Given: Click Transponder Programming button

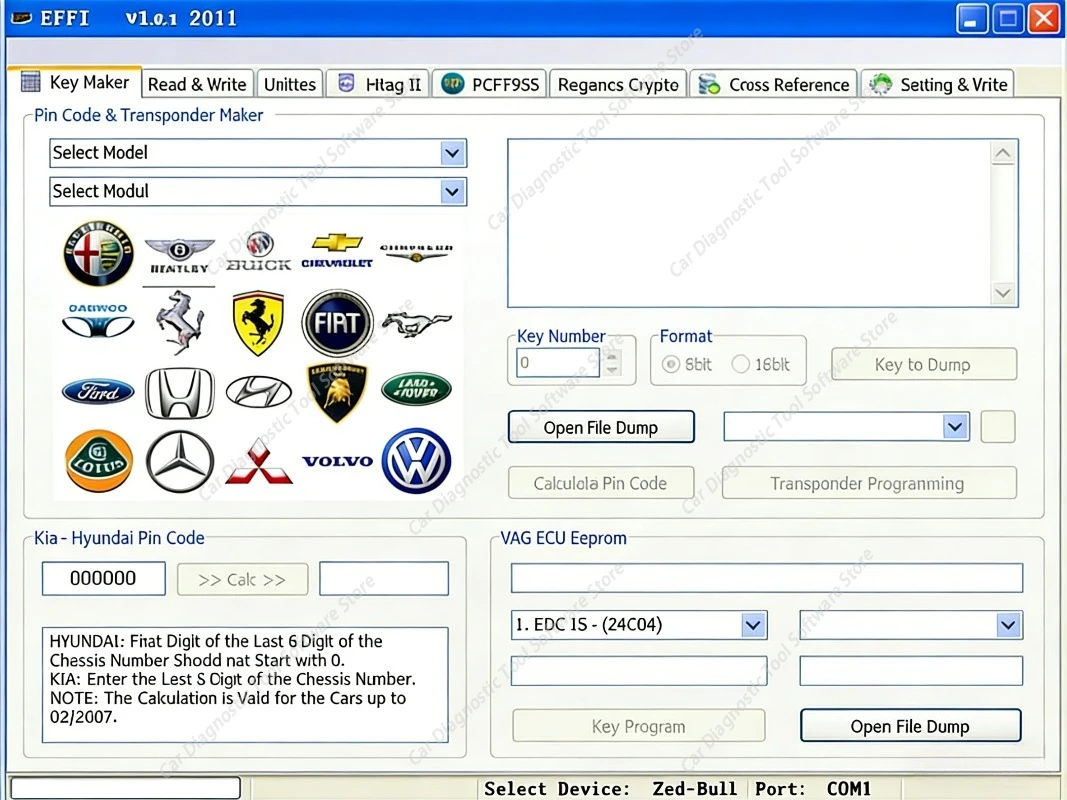Looking at the screenshot, I should pyautogui.click(x=869, y=483).
